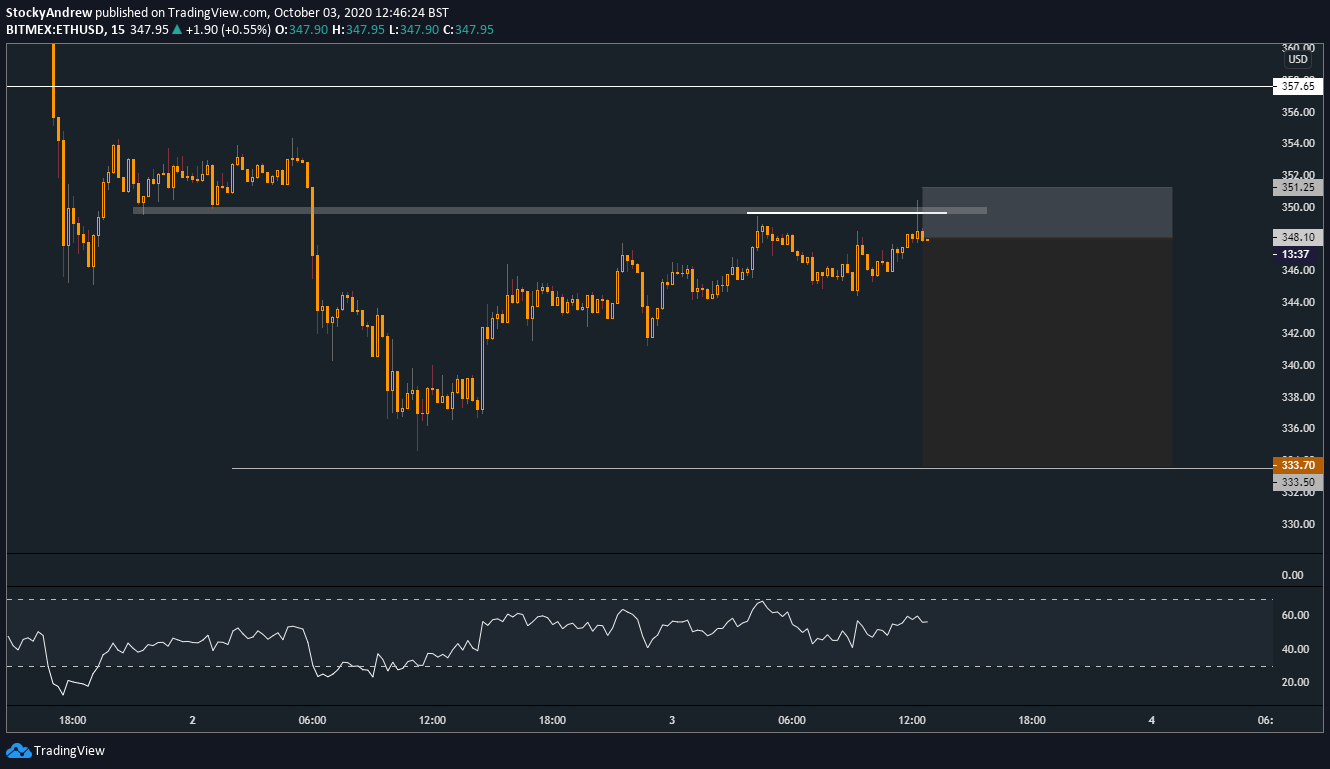Toggle the white horizontal resistance line
Image resolution: width=1330 pixels, height=769 pixels.
[846, 211]
